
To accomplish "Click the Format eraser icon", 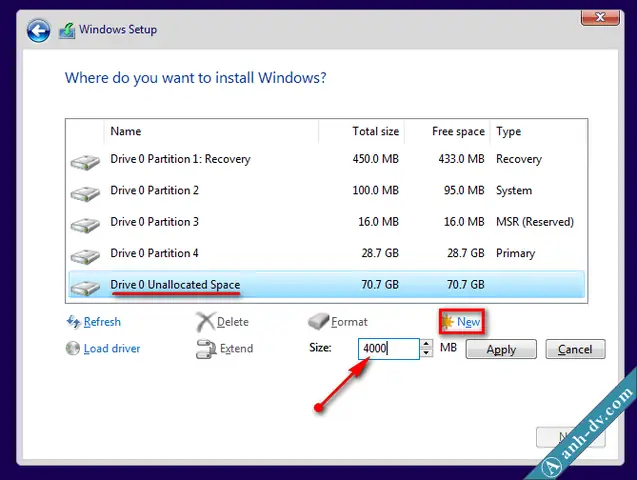I will [318, 321].
